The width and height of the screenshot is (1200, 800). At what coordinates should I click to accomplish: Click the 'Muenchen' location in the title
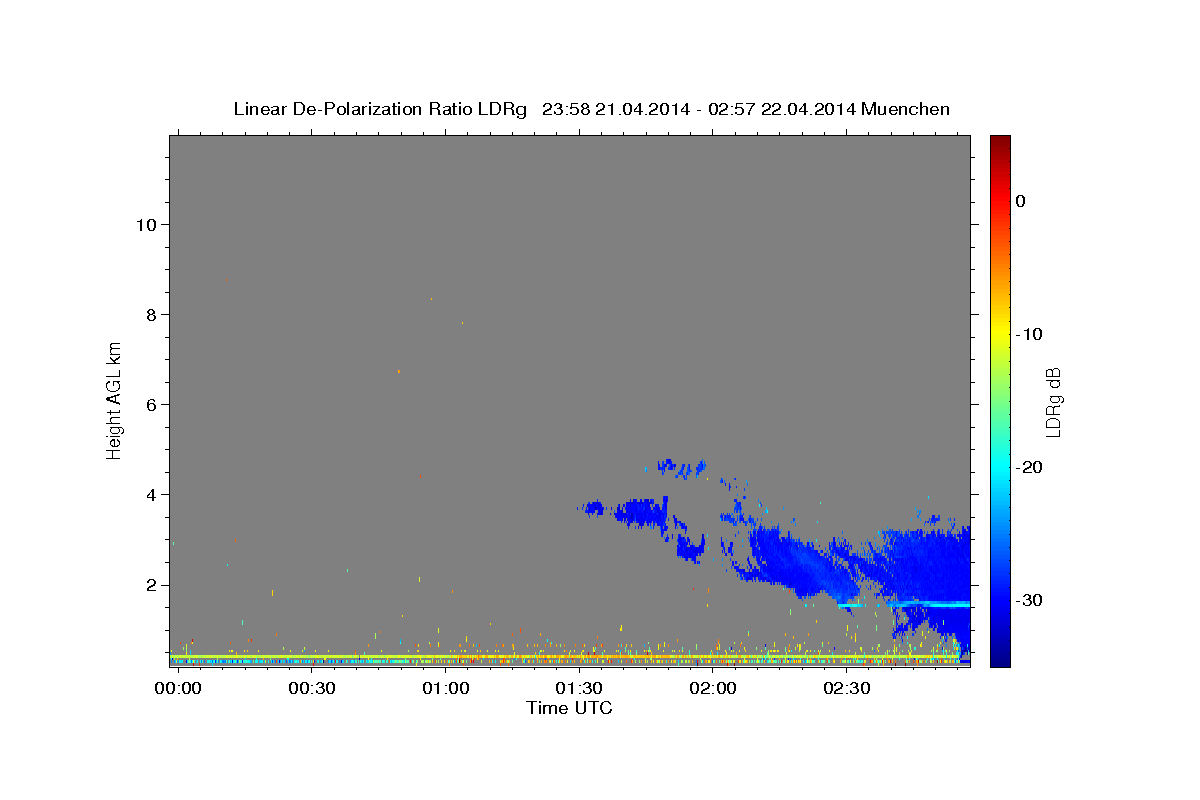coord(906,109)
